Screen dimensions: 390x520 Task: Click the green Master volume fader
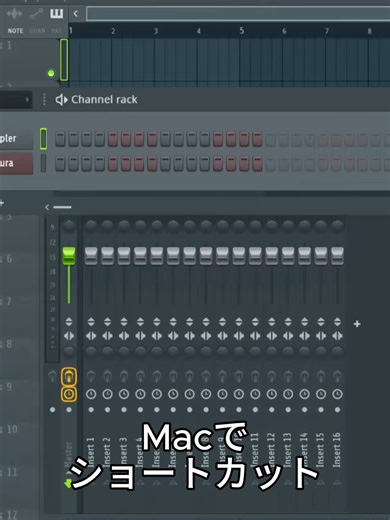(x=69, y=256)
